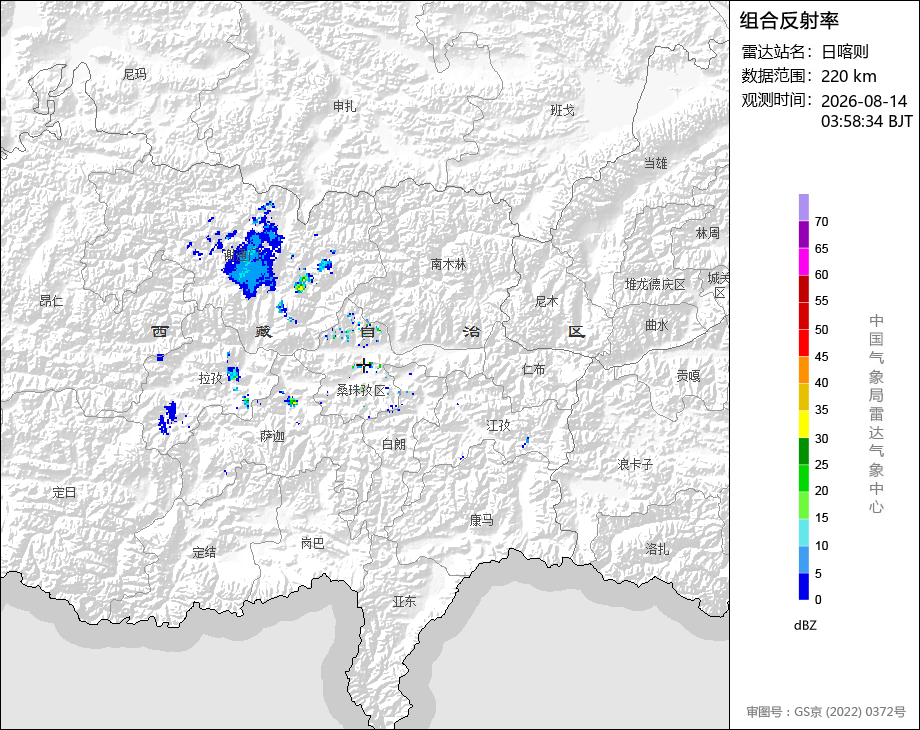This screenshot has width=920, height=730.
Task: Click the large blue echo near 谢通门
Action: 253,262
